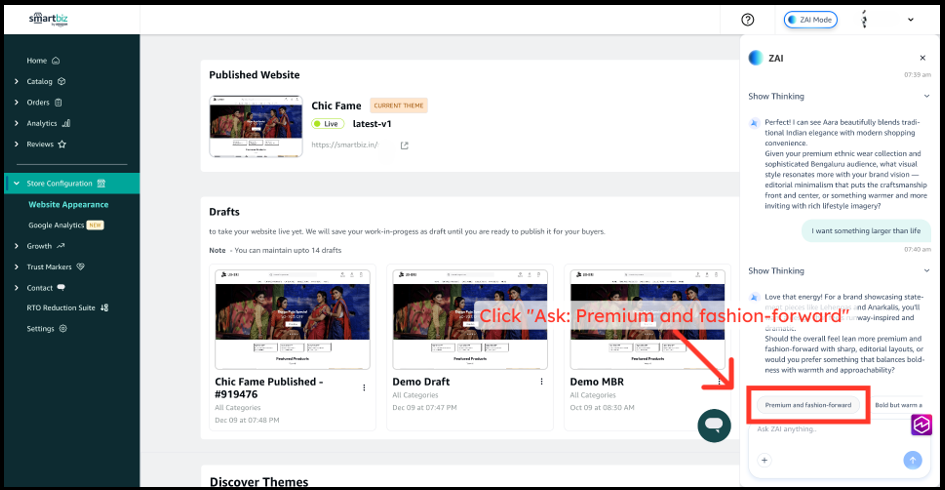The image size is (945, 490).
Task: Click the help question mark icon
Action: click(748, 19)
